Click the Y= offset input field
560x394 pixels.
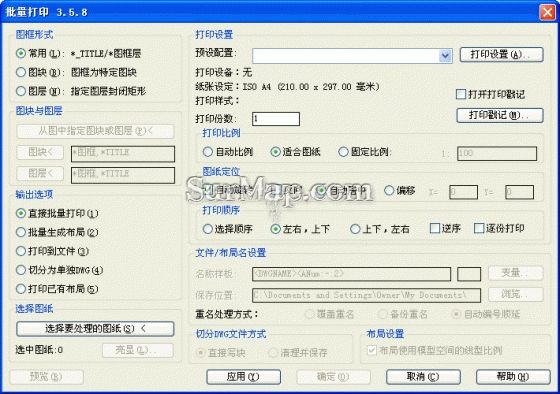coord(519,192)
